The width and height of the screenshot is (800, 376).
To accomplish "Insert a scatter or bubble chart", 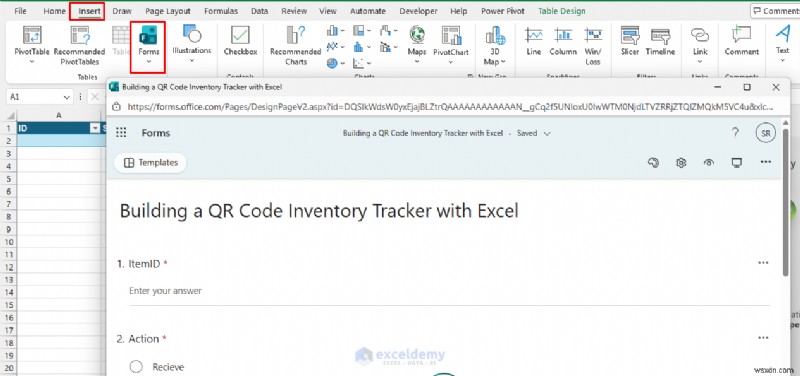I will click(362, 63).
